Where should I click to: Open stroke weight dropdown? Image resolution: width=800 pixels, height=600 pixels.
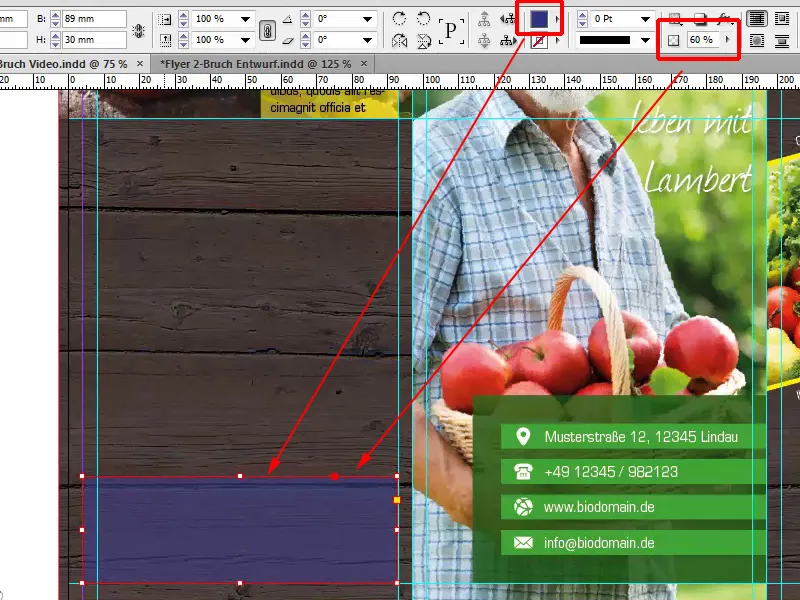pyautogui.click(x=645, y=19)
